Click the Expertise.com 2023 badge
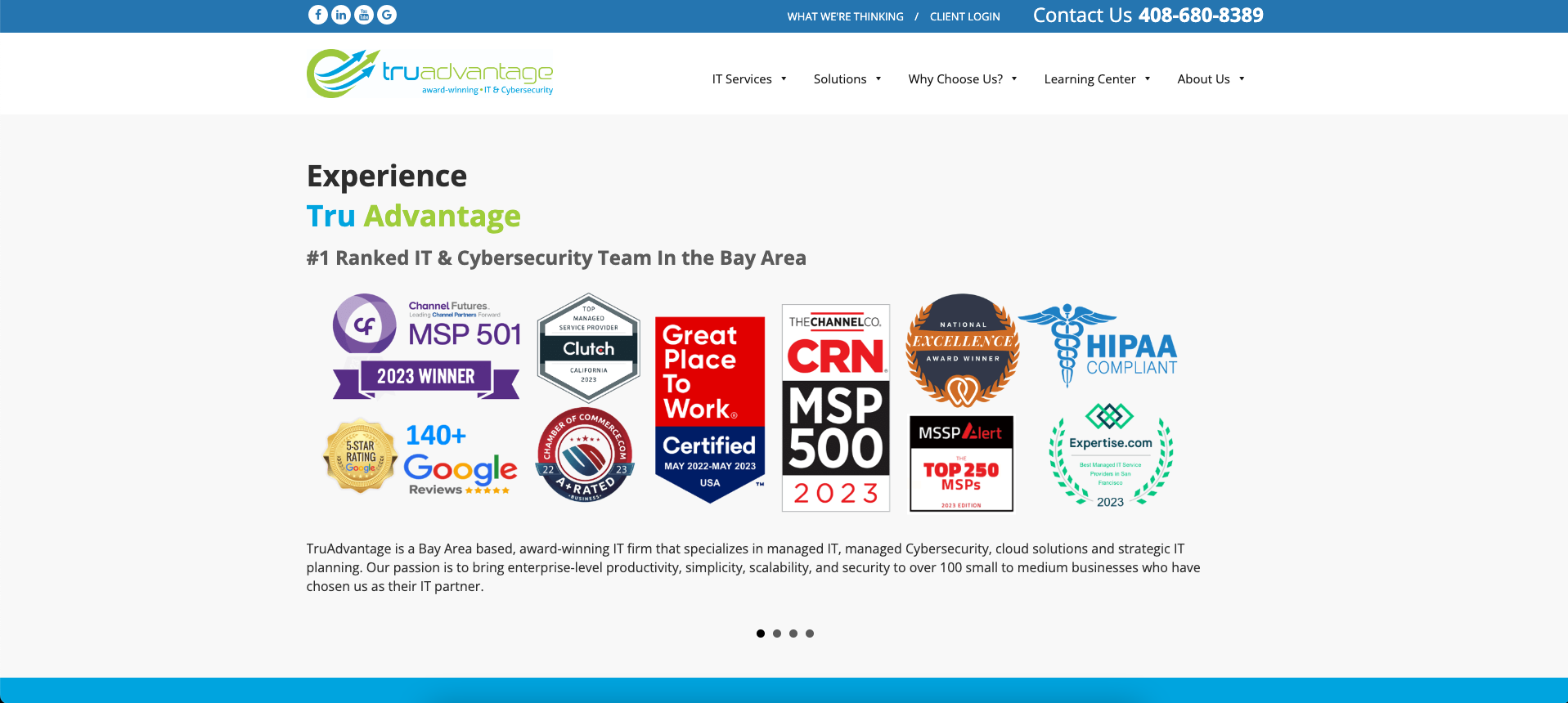 point(1111,456)
